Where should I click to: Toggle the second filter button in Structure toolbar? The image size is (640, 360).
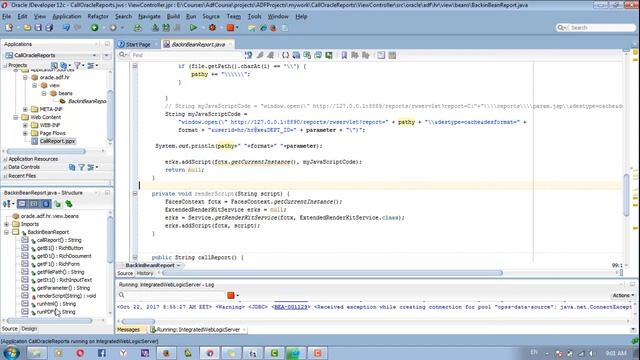[34, 204]
